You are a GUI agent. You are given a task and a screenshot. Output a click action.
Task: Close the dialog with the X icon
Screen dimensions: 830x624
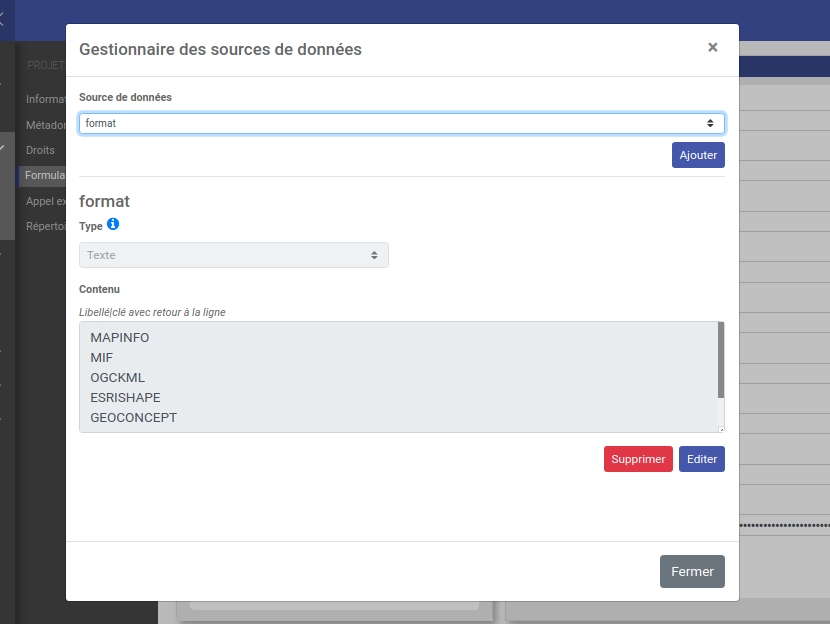pos(712,47)
